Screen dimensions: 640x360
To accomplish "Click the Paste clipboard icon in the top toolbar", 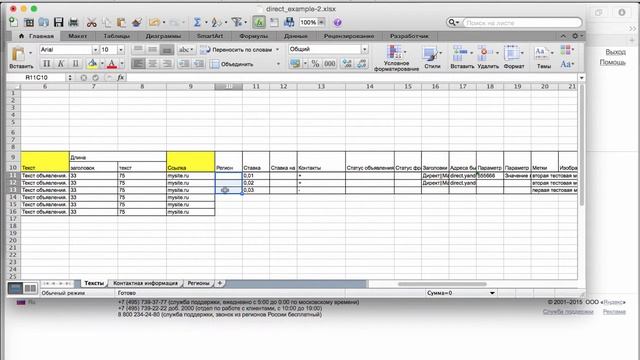I will [121, 22].
